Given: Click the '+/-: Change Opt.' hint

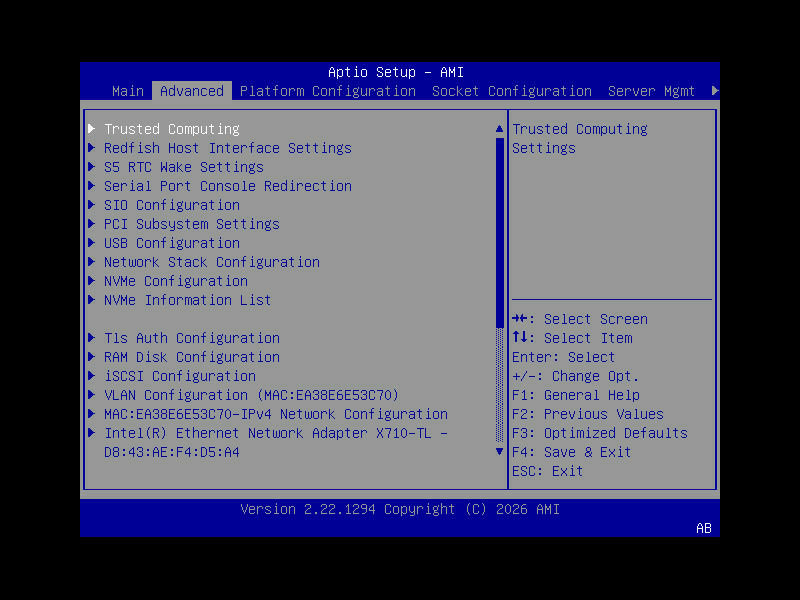Looking at the screenshot, I should [x=576, y=376].
